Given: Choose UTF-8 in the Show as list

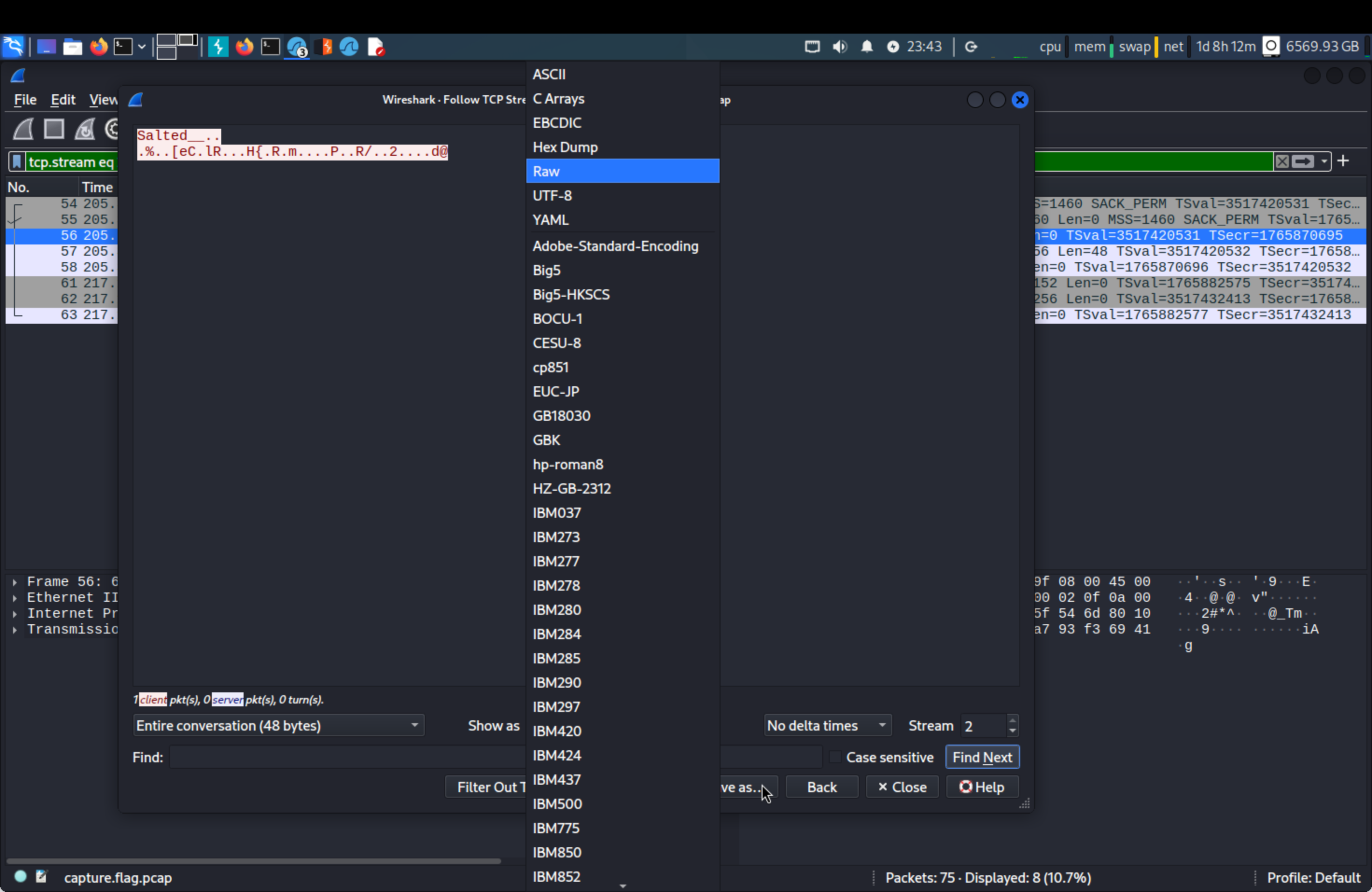Looking at the screenshot, I should tap(623, 195).
